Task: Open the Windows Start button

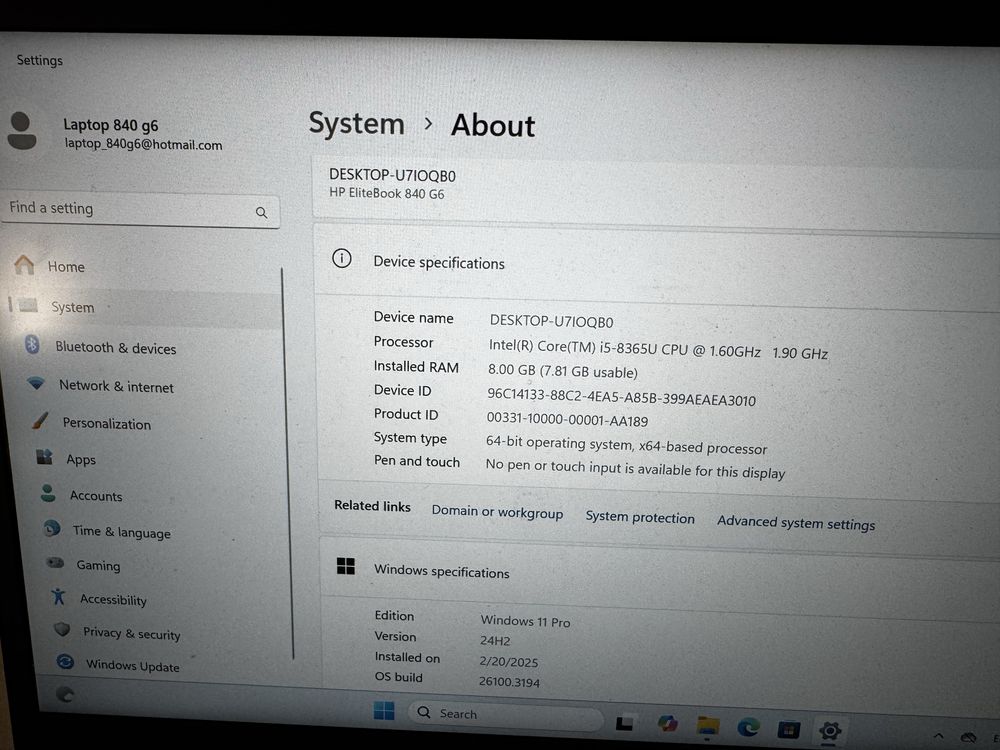Action: (x=384, y=710)
